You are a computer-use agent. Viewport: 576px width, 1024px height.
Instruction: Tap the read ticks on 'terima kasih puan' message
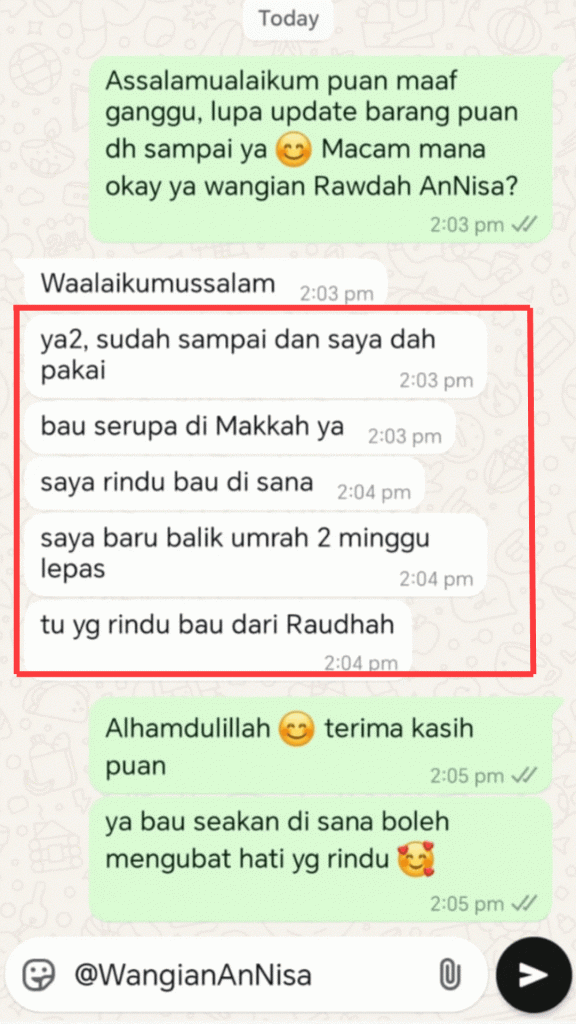pos(524,775)
